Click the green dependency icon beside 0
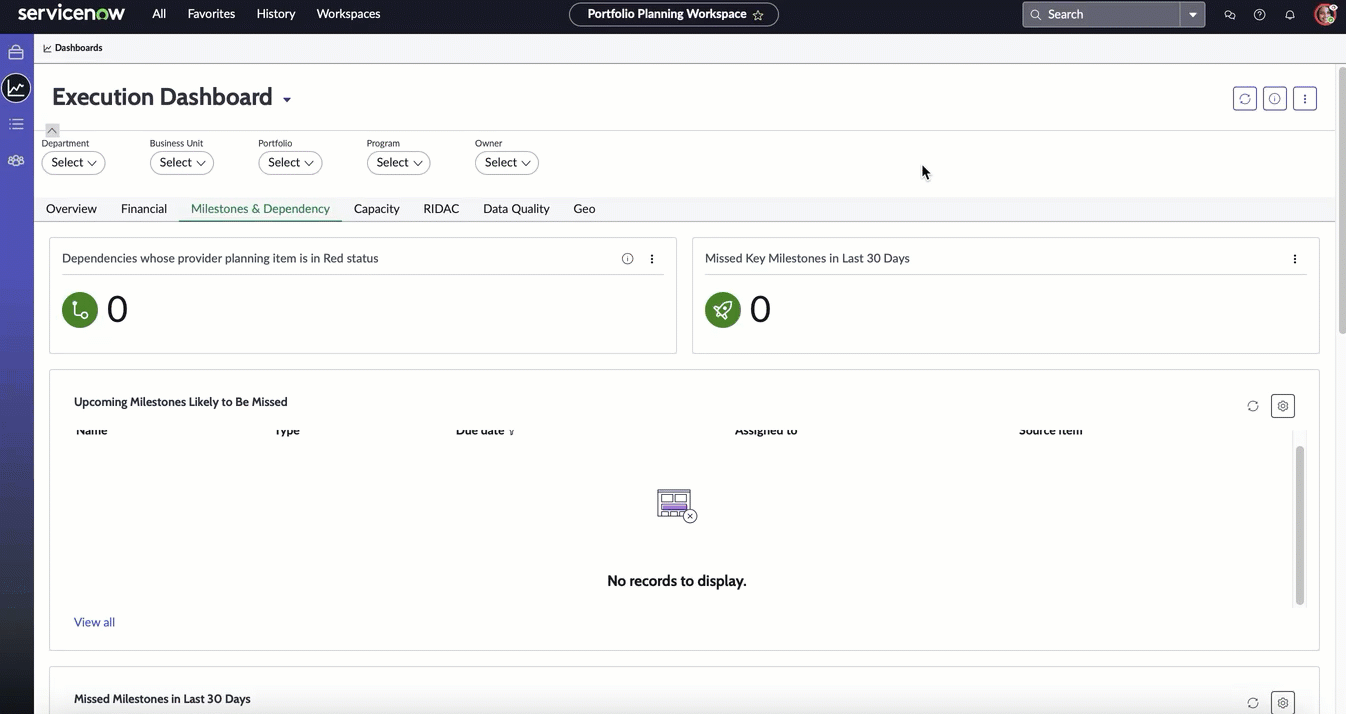The height and width of the screenshot is (714, 1346). [80, 310]
